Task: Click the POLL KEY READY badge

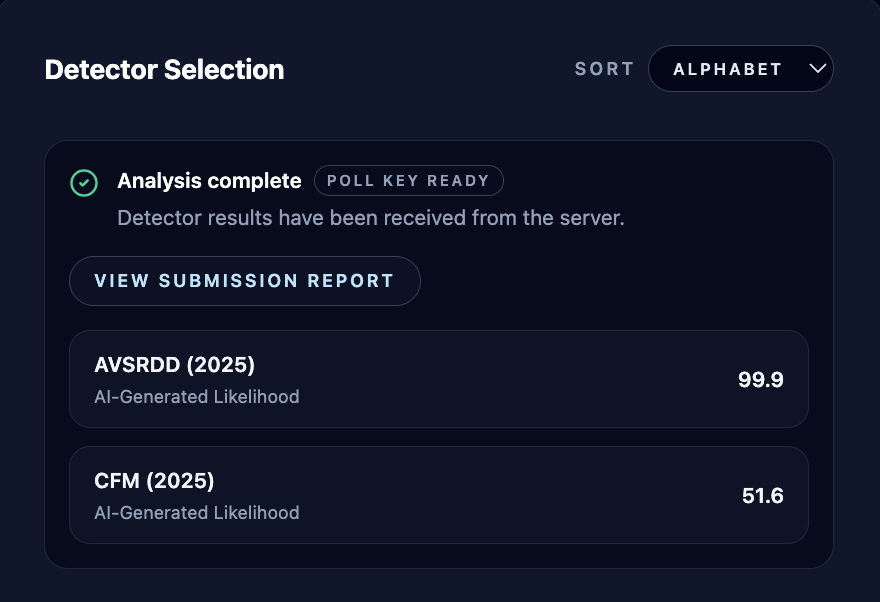Action: pos(408,181)
